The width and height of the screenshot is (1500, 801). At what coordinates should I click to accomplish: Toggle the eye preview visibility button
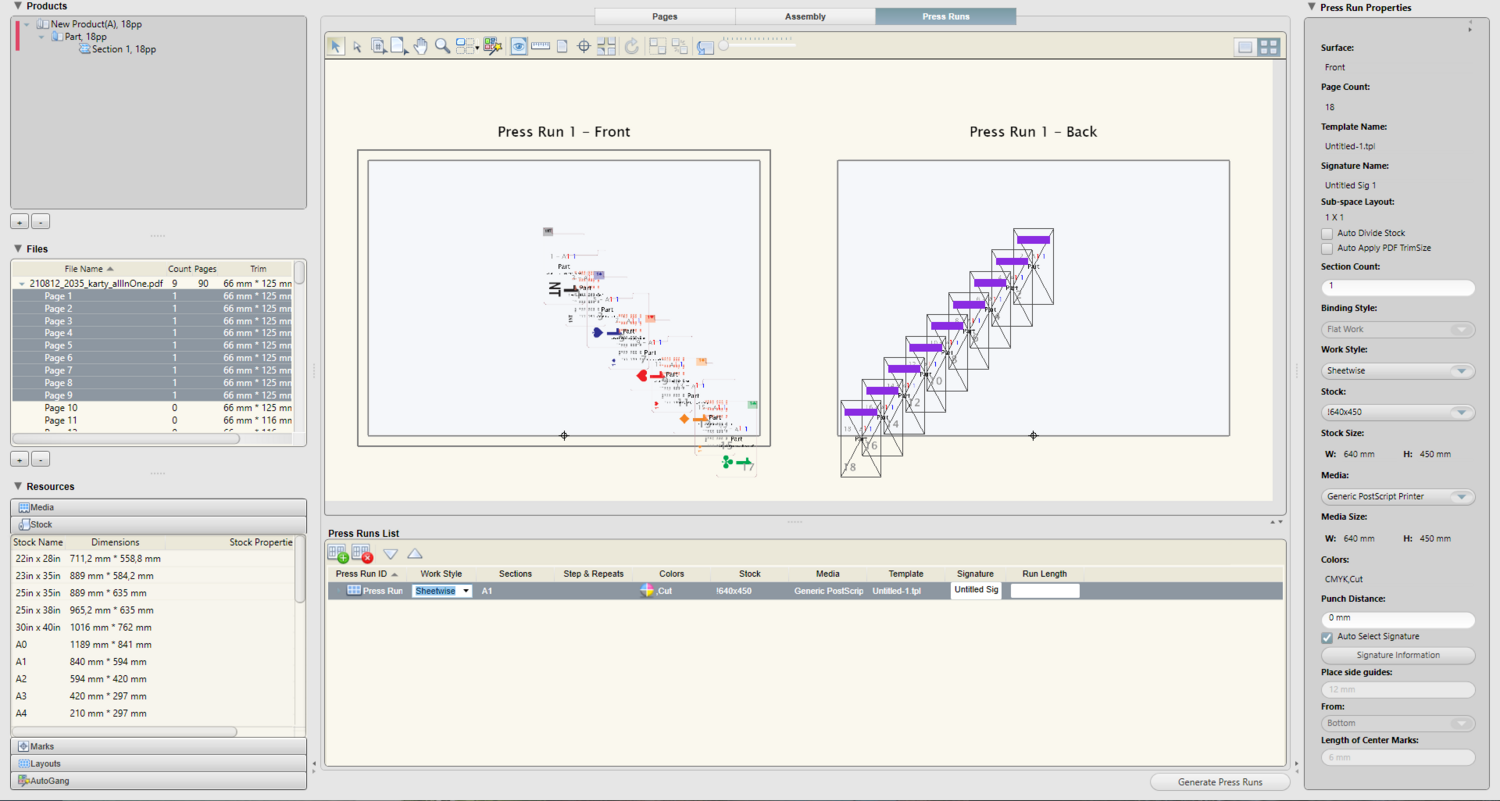[x=519, y=46]
